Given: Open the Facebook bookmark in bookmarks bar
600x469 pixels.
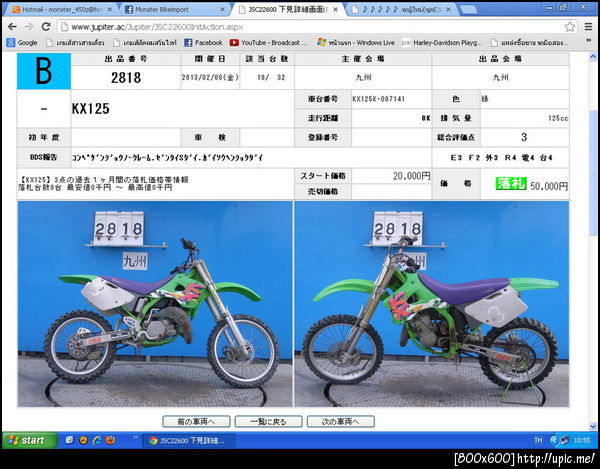Looking at the screenshot, I should point(203,42).
